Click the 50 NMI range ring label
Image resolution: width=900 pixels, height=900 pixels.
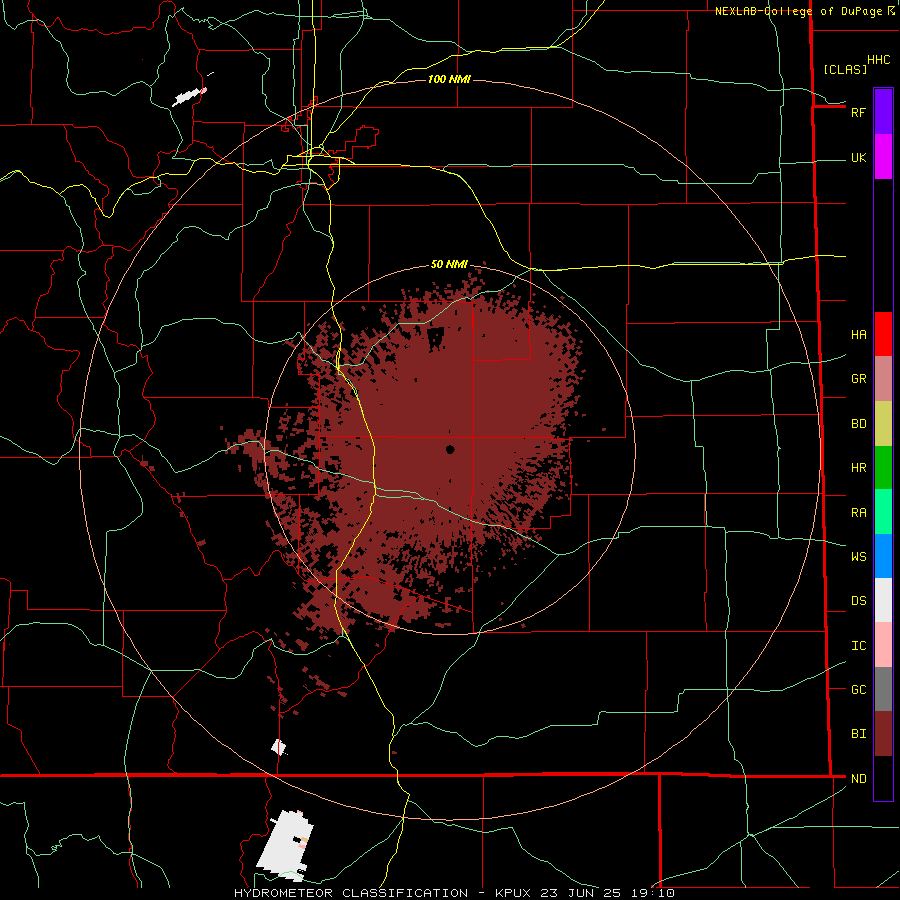(449, 264)
